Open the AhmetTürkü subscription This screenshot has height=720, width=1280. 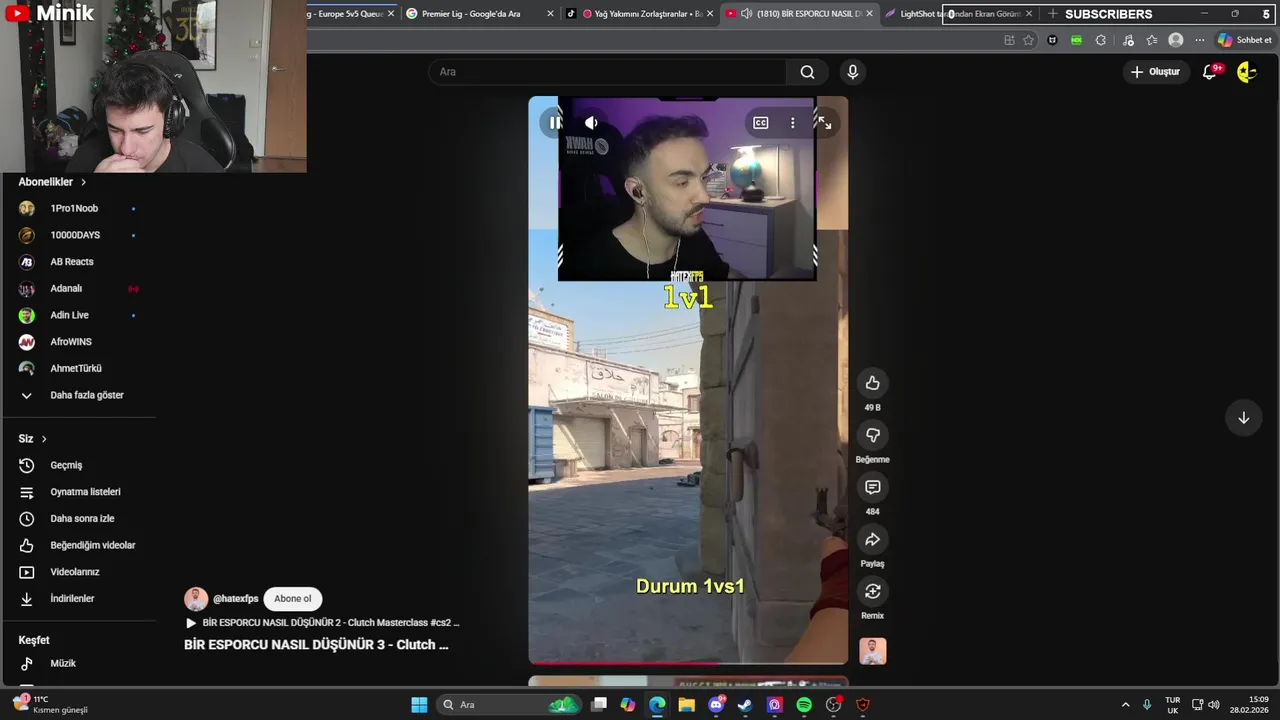pos(78,368)
